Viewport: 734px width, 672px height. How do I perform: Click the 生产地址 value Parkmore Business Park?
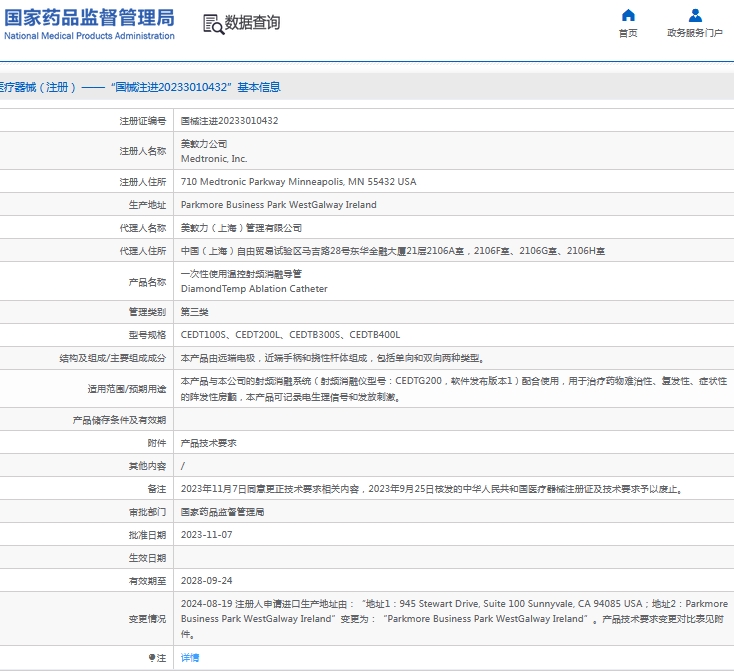click(x=279, y=205)
